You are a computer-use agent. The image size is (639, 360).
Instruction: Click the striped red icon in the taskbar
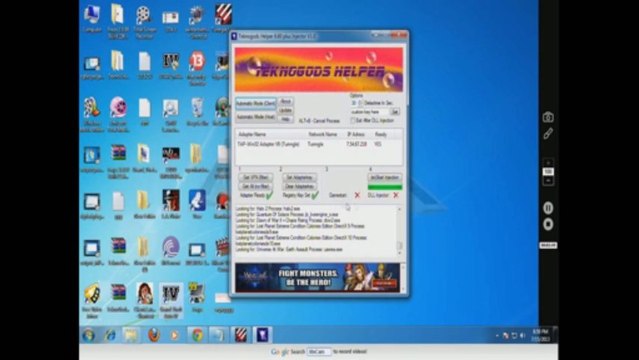(241, 335)
